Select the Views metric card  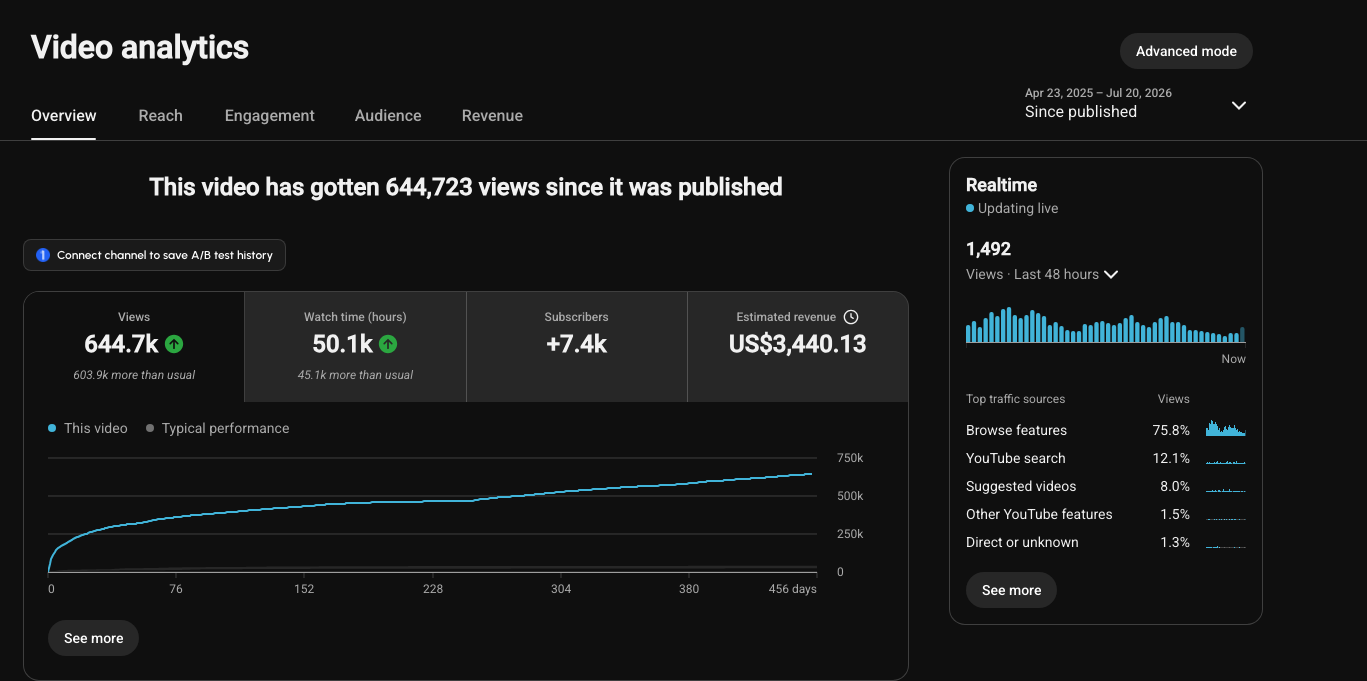134,347
